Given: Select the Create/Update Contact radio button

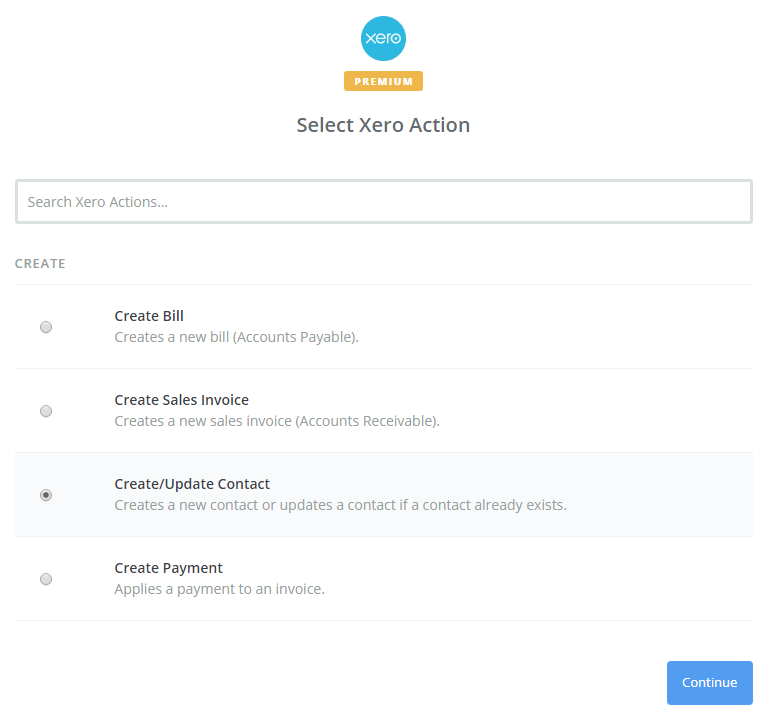Looking at the screenshot, I should click(46, 495).
